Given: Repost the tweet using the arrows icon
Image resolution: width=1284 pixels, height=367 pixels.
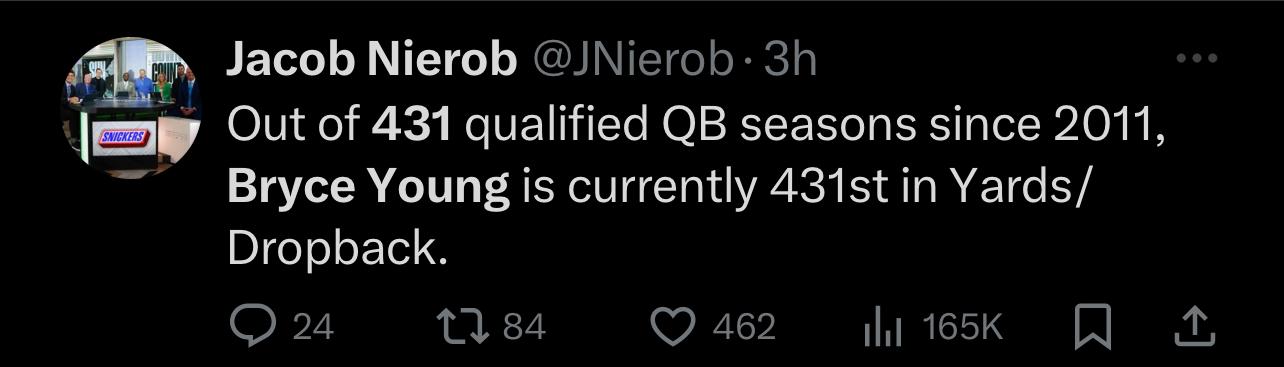Looking at the screenshot, I should pos(464,326).
